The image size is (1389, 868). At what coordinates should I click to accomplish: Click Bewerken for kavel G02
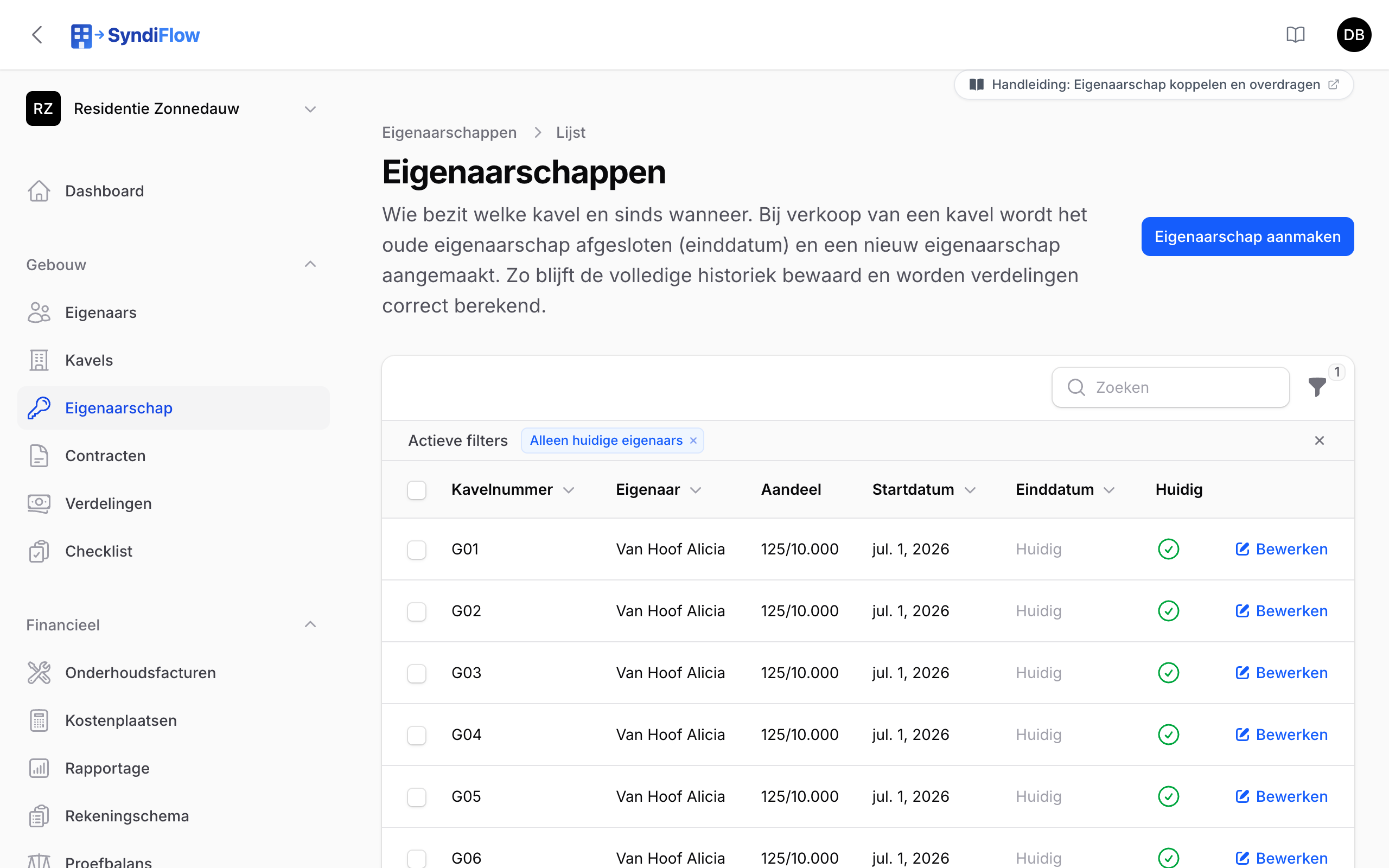(1281, 611)
